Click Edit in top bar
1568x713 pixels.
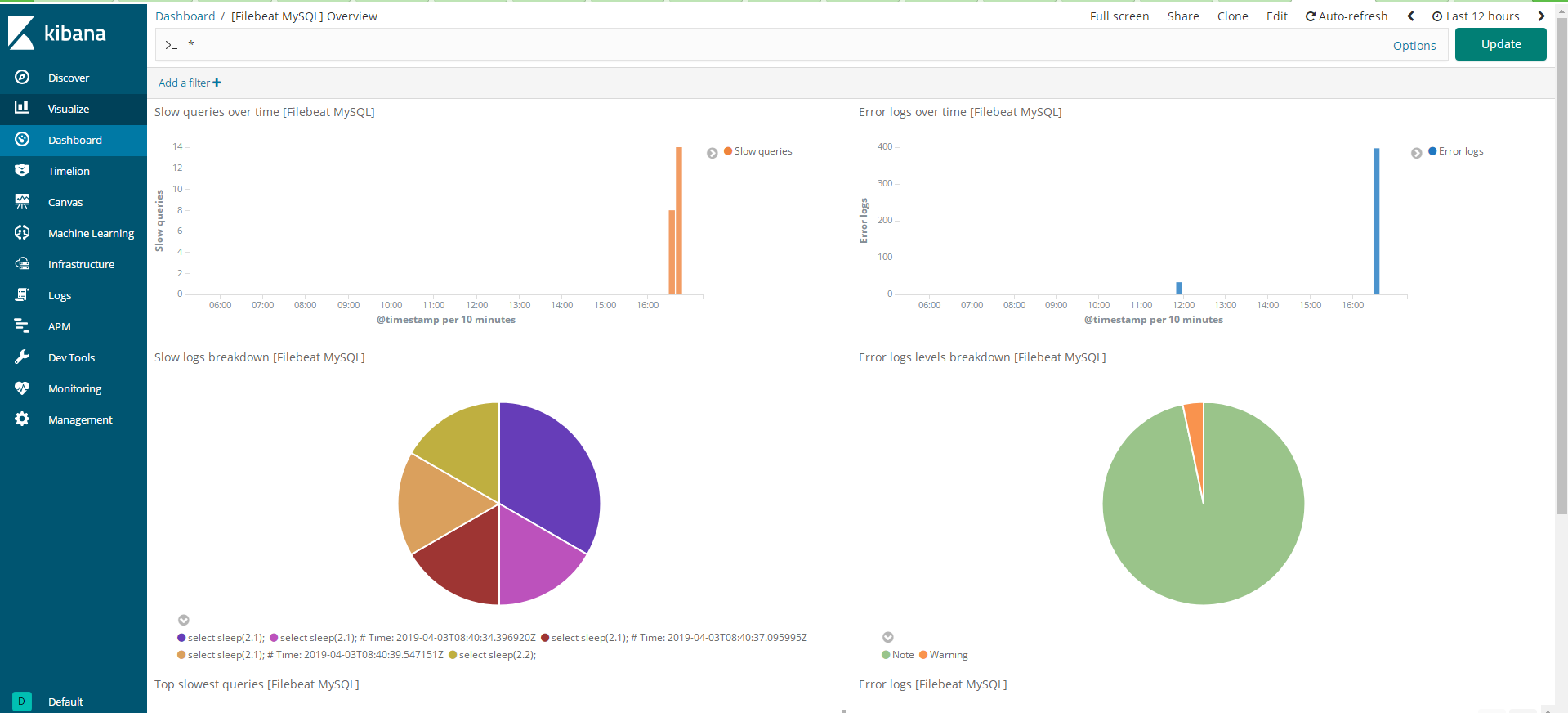point(1277,16)
